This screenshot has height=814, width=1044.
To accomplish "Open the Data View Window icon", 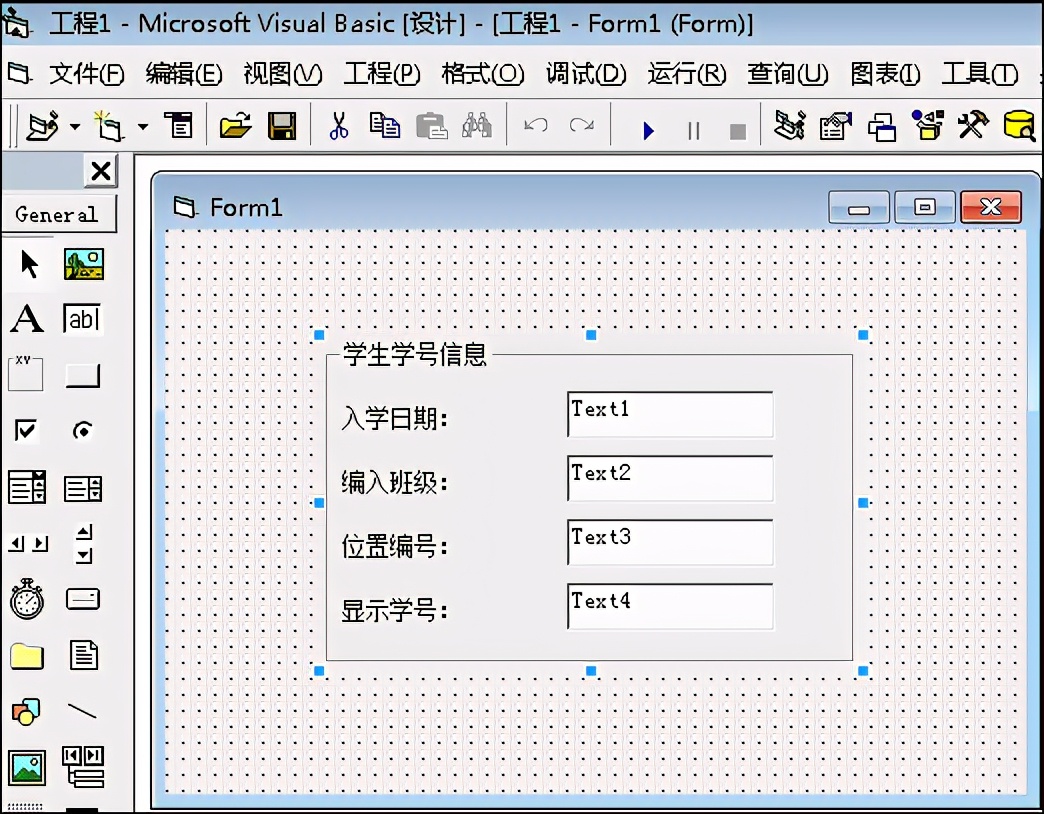I will (1019, 125).
